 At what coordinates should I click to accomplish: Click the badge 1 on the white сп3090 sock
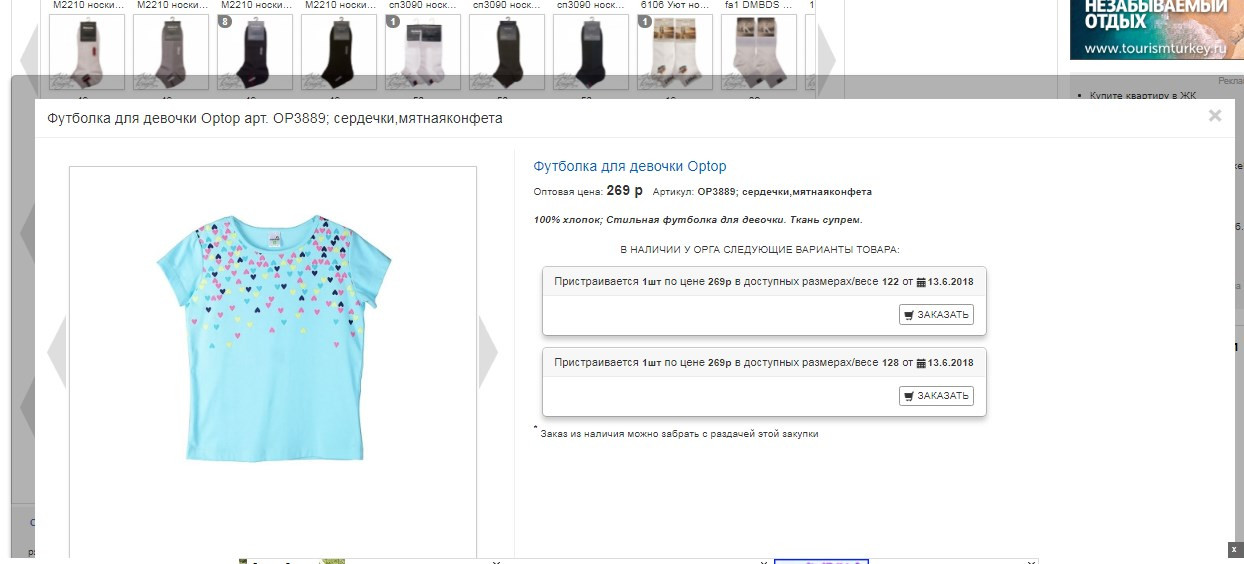pyautogui.click(x=393, y=21)
